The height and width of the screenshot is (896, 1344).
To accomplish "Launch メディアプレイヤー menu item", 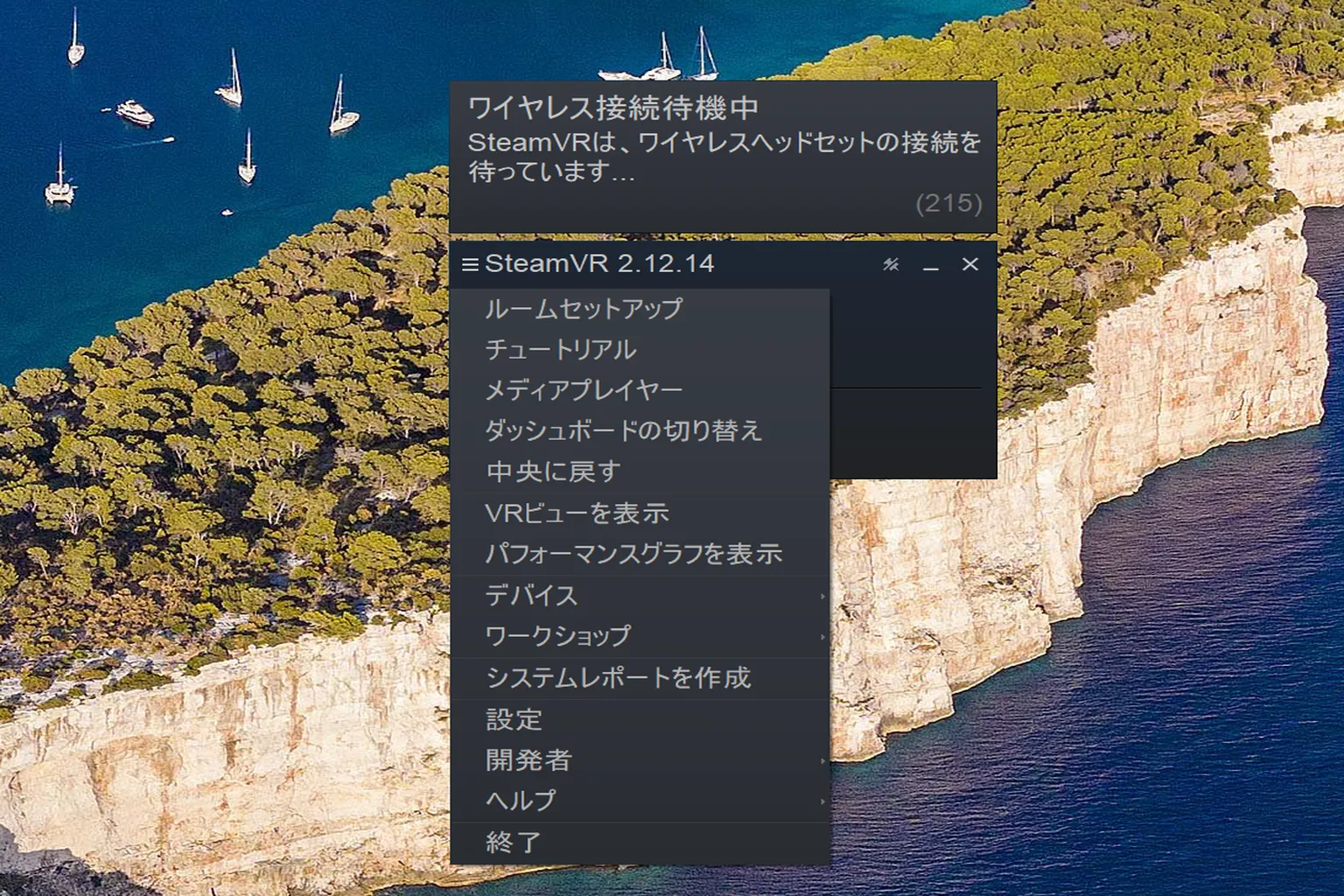I will tap(640, 390).
